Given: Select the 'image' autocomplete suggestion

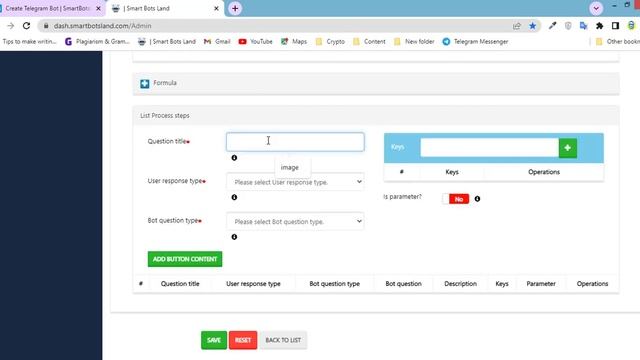Looking at the screenshot, I should tap(290, 167).
